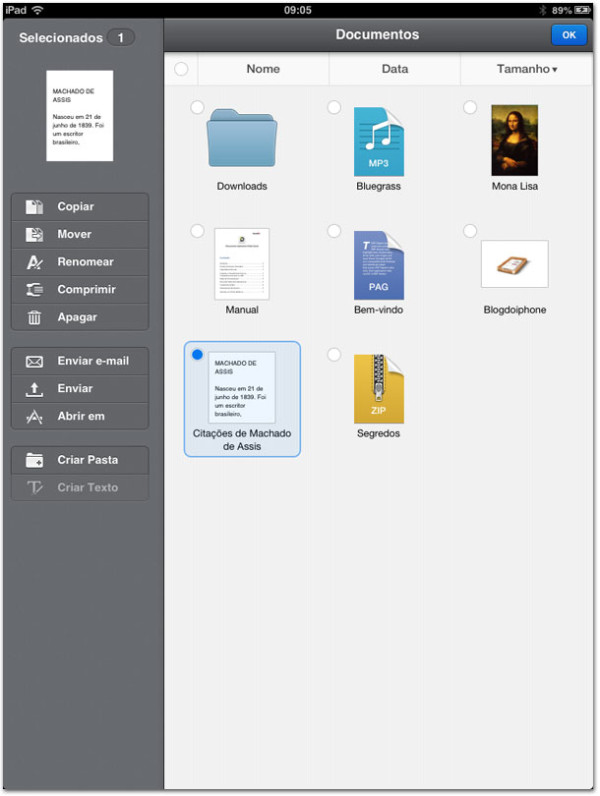Tap the Bluegrass MP3 file icon
Image resolution: width=600 pixels, height=796 pixels.
(x=378, y=141)
